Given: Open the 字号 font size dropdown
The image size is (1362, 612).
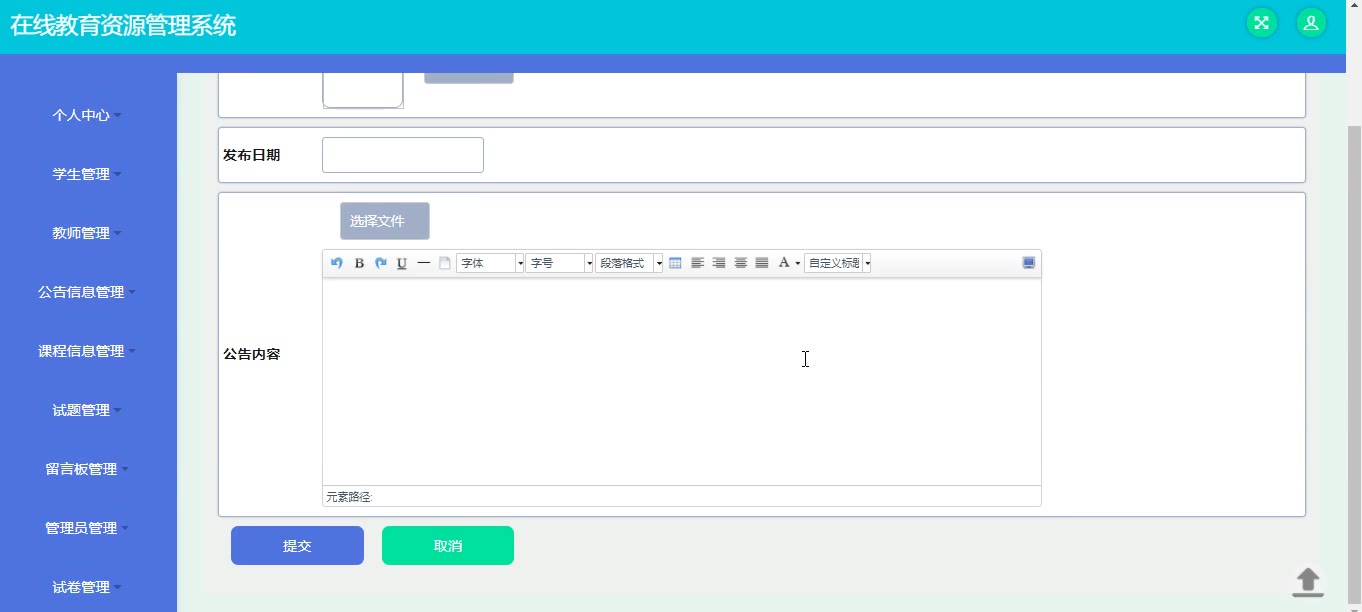Looking at the screenshot, I should click(x=559, y=263).
